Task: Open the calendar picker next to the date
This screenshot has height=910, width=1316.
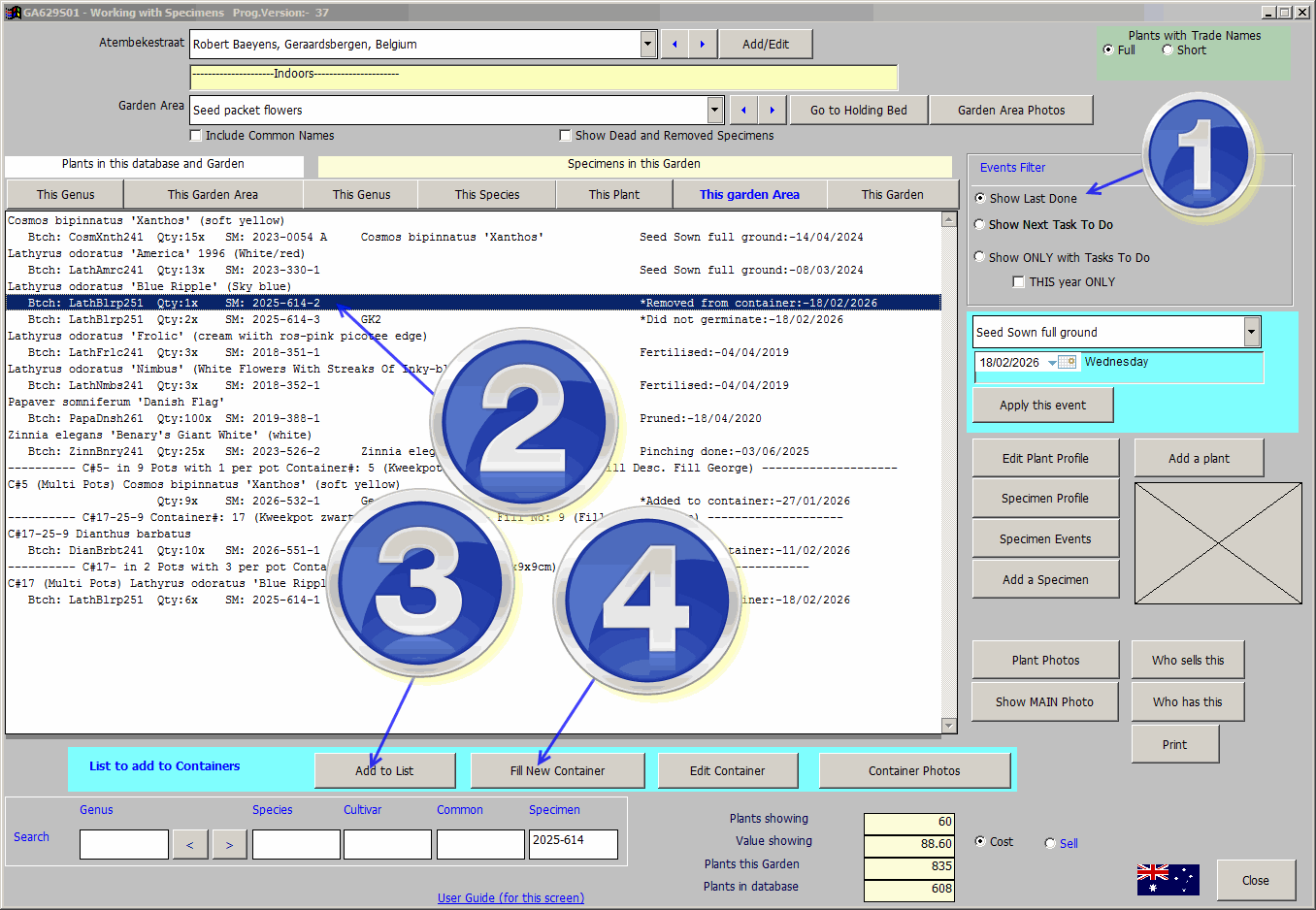Action: [1067, 362]
